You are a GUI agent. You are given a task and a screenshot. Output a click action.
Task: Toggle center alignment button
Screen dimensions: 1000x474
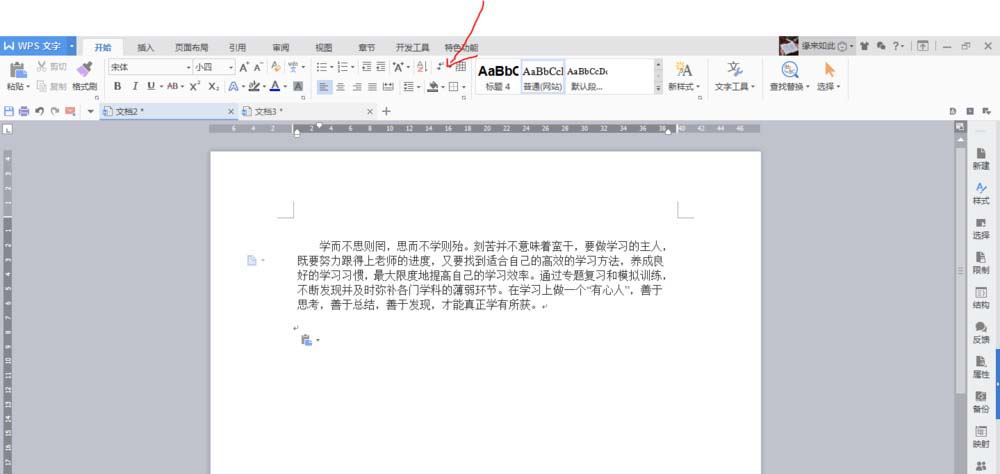coord(341,86)
